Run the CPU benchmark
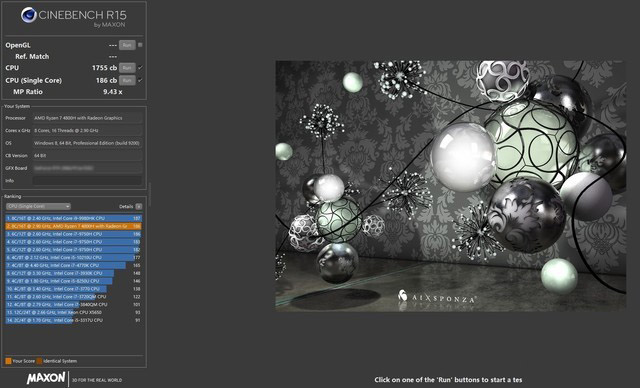The image size is (640, 388). tap(127, 68)
